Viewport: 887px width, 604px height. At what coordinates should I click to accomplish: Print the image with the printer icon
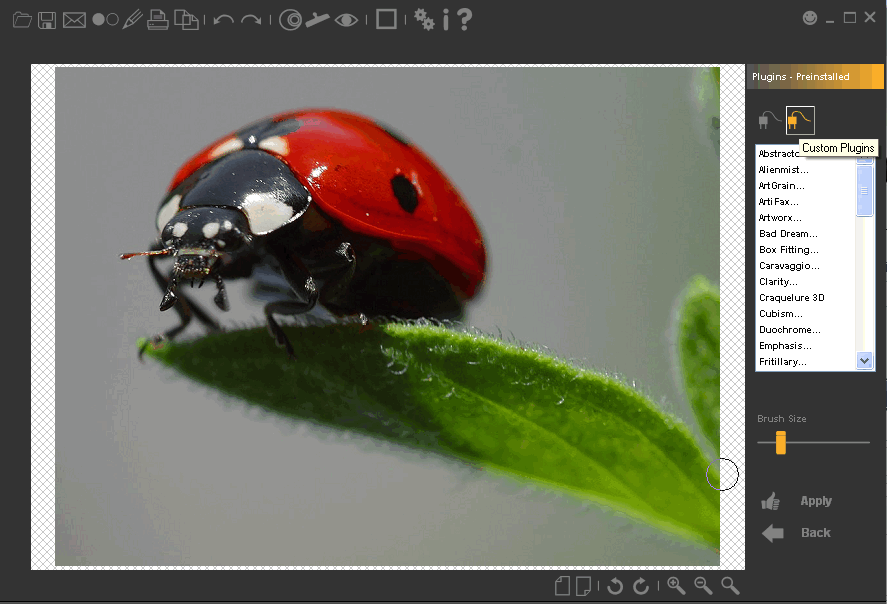click(x=158, y=20)
